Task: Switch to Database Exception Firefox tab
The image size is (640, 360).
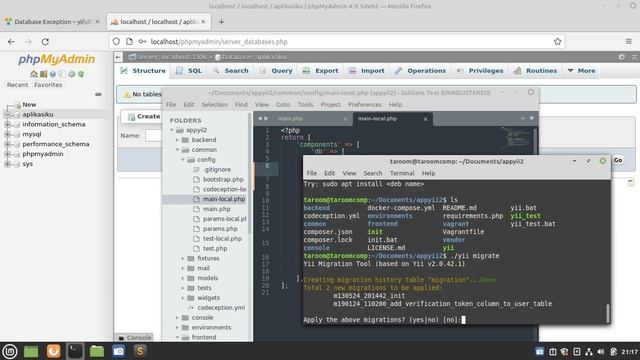Action: pyautogui.click(x=52, y=22)
